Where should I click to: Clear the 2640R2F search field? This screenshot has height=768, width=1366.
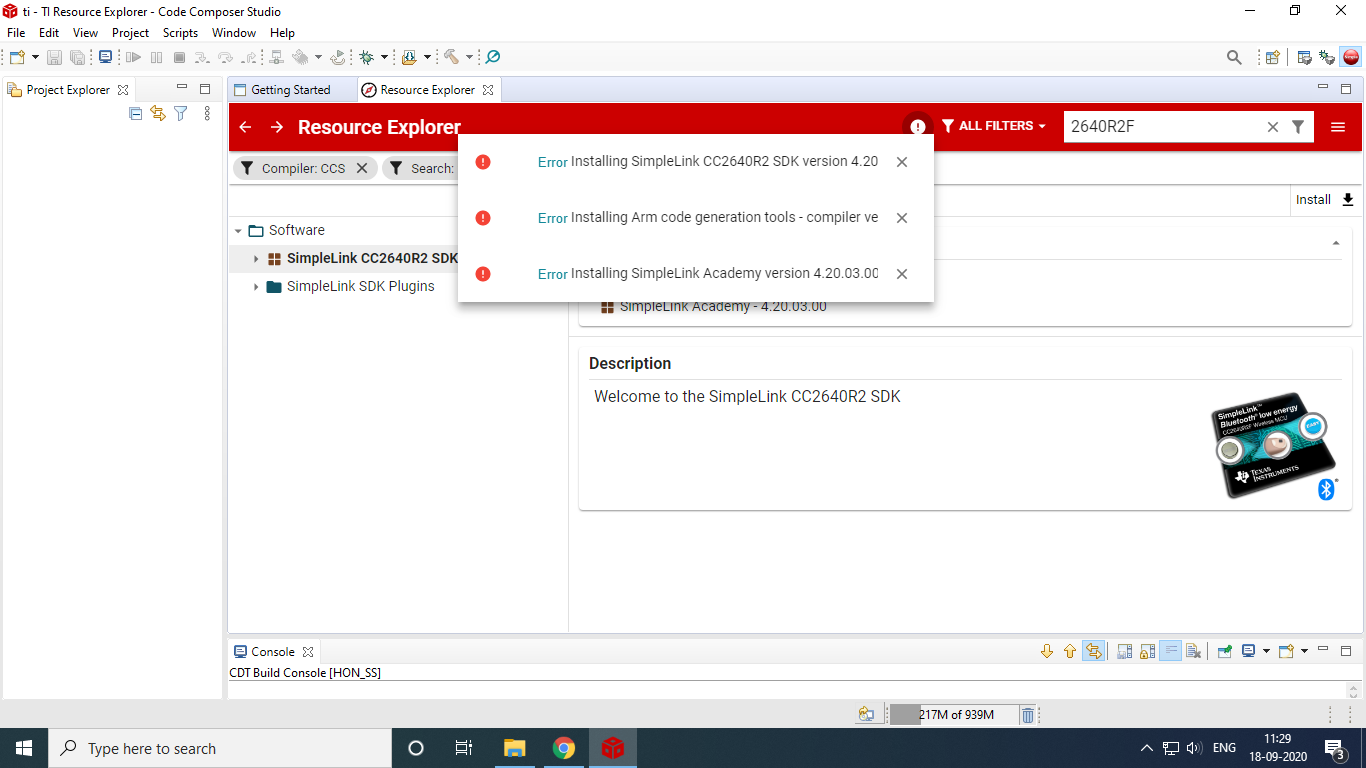click(1273, 127)
